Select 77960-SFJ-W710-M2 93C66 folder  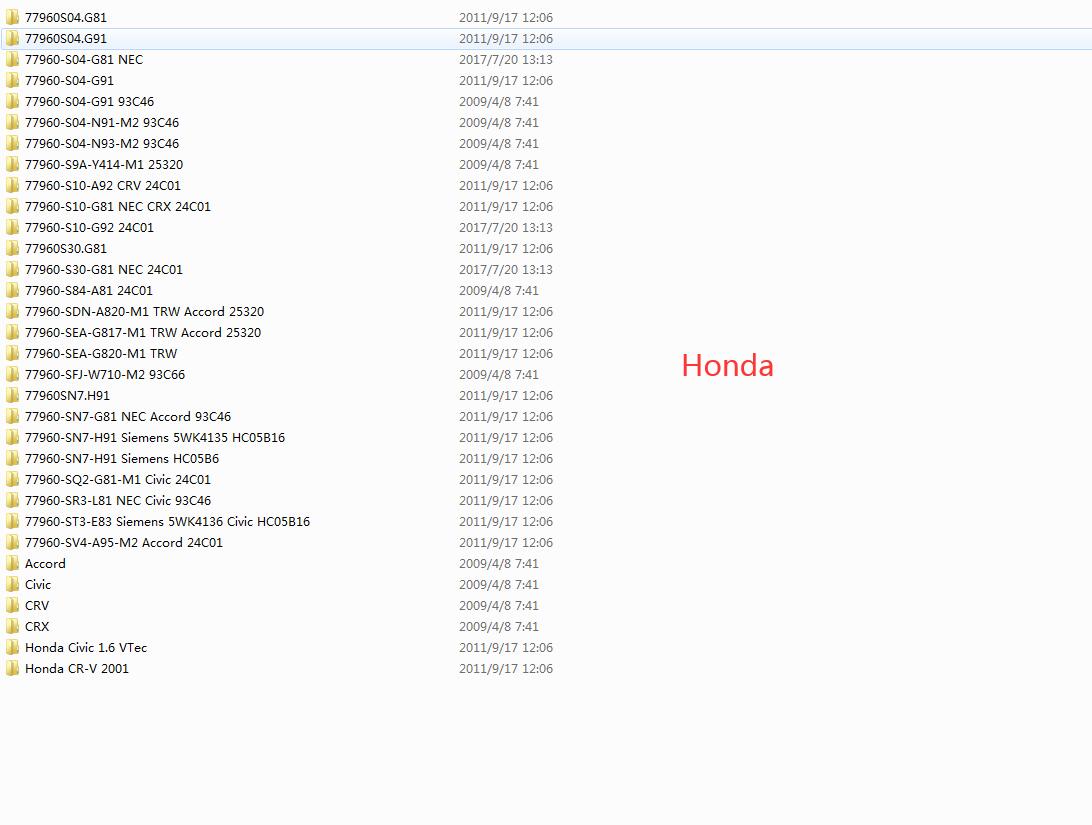tap(105, 375)
